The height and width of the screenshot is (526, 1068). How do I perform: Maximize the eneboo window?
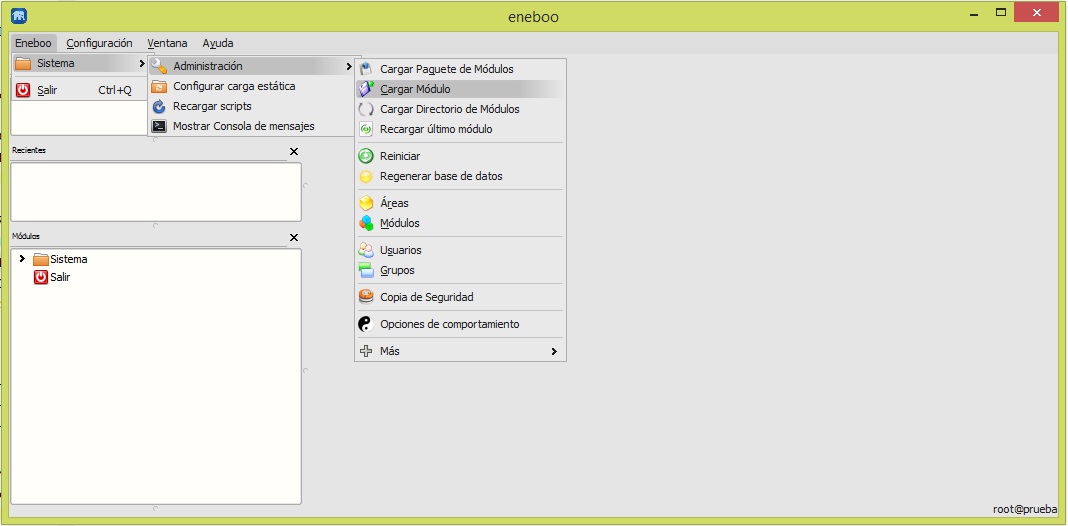(x=1001, y=12)
